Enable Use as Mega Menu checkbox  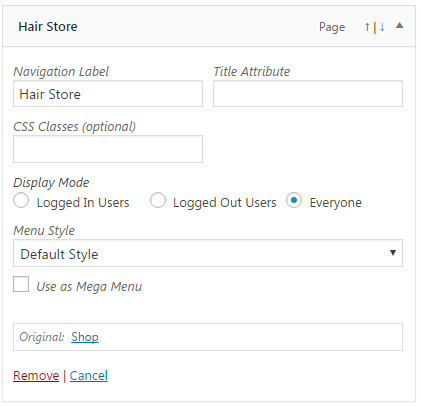21,284
